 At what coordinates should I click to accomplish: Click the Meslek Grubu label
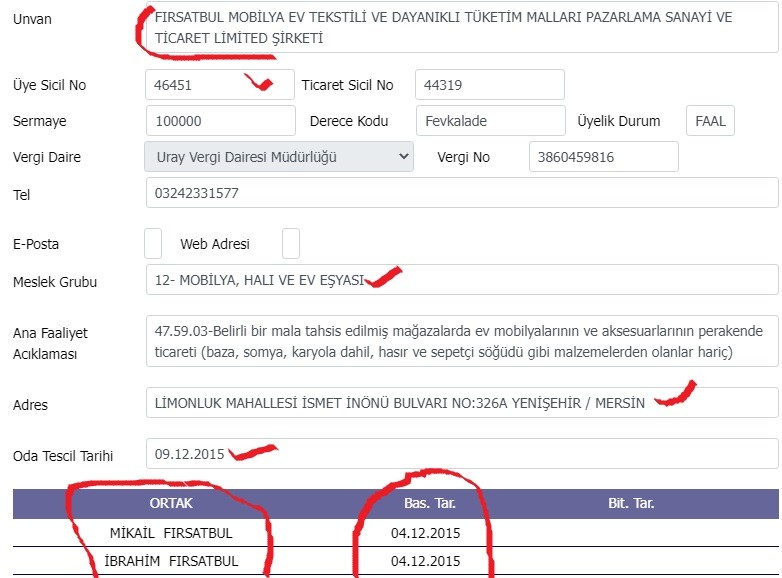coord(55,282)
